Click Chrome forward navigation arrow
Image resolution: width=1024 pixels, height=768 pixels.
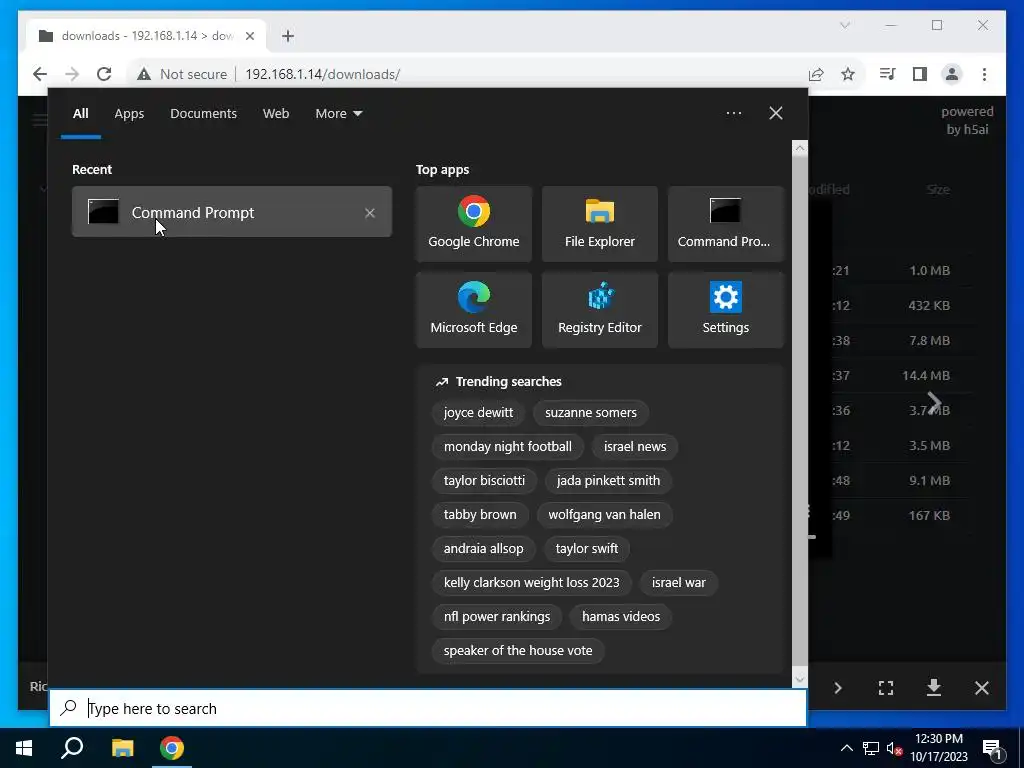click(72, 74)
